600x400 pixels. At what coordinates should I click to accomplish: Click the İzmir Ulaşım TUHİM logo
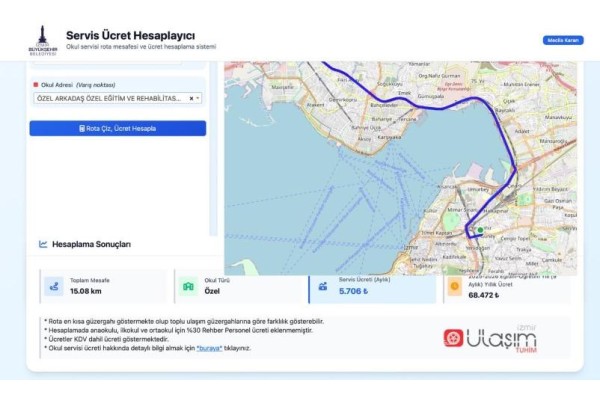[490, 339]
